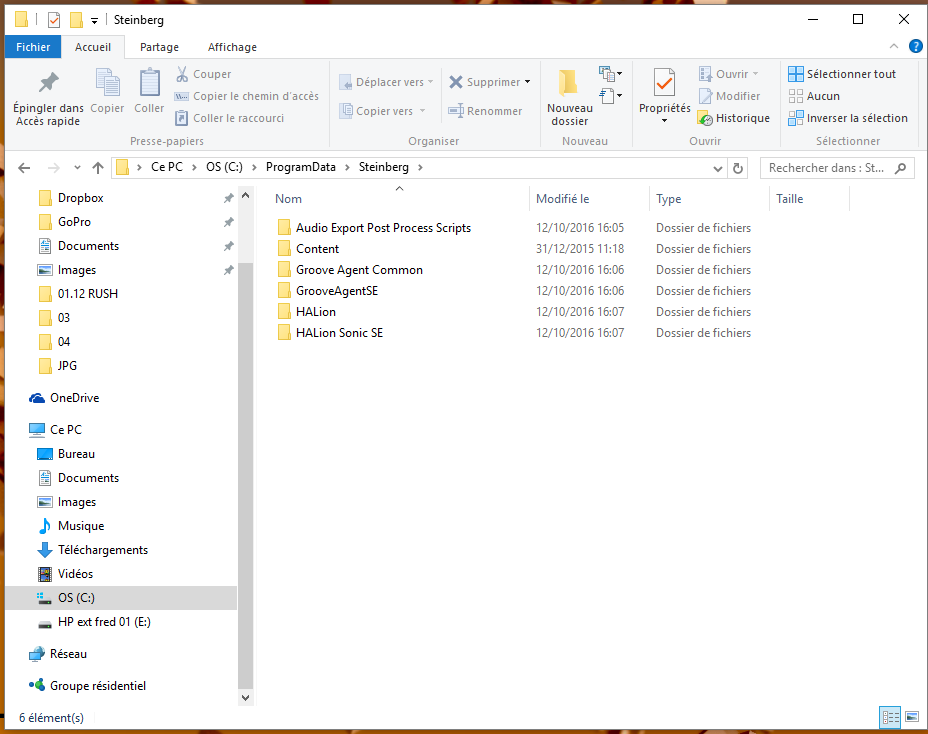Switch to details view icon
Viewport: 928px width, 734px height.
(890, 717)
